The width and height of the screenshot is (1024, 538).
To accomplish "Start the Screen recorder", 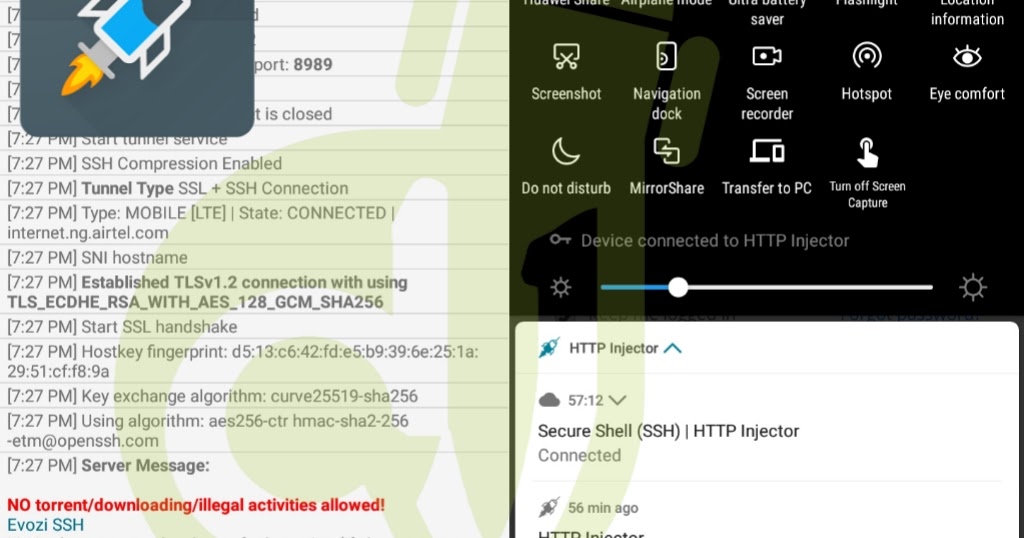I will (767, 81).
